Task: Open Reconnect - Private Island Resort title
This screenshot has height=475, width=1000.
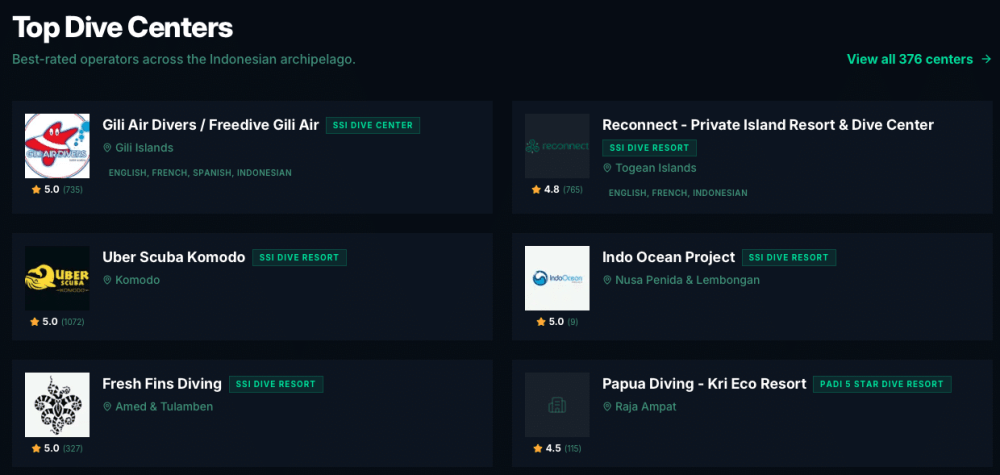Action: (x=768, y=125)
